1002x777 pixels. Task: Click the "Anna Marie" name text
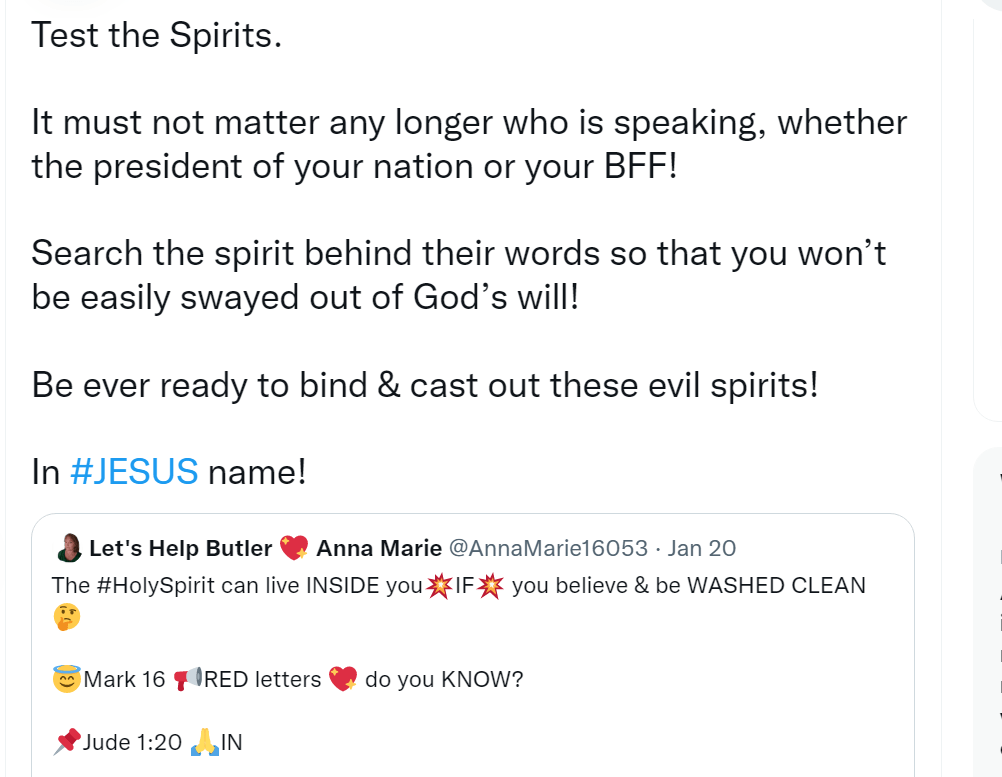379,548
